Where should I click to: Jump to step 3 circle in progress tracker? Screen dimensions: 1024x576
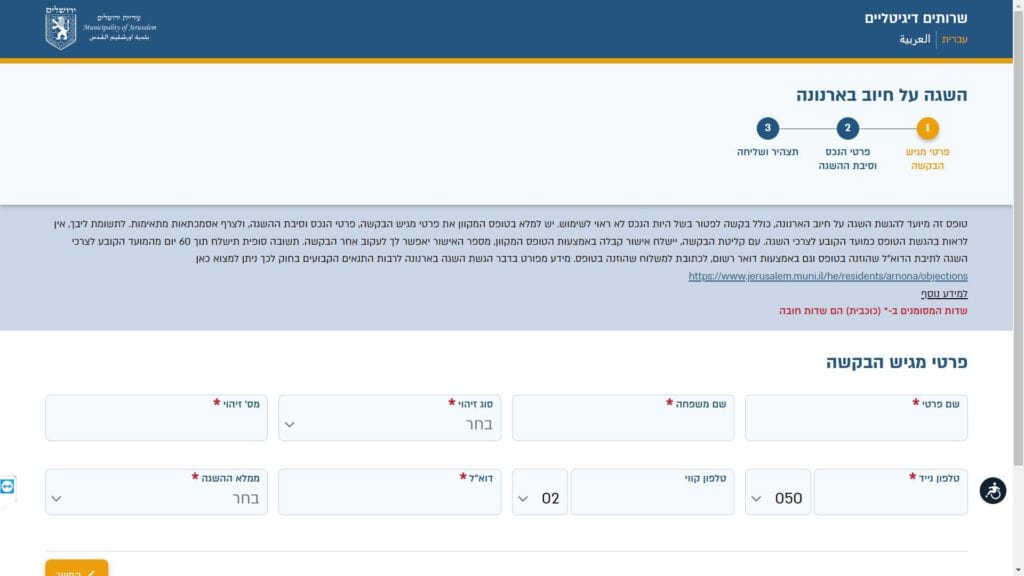(767, 128)
